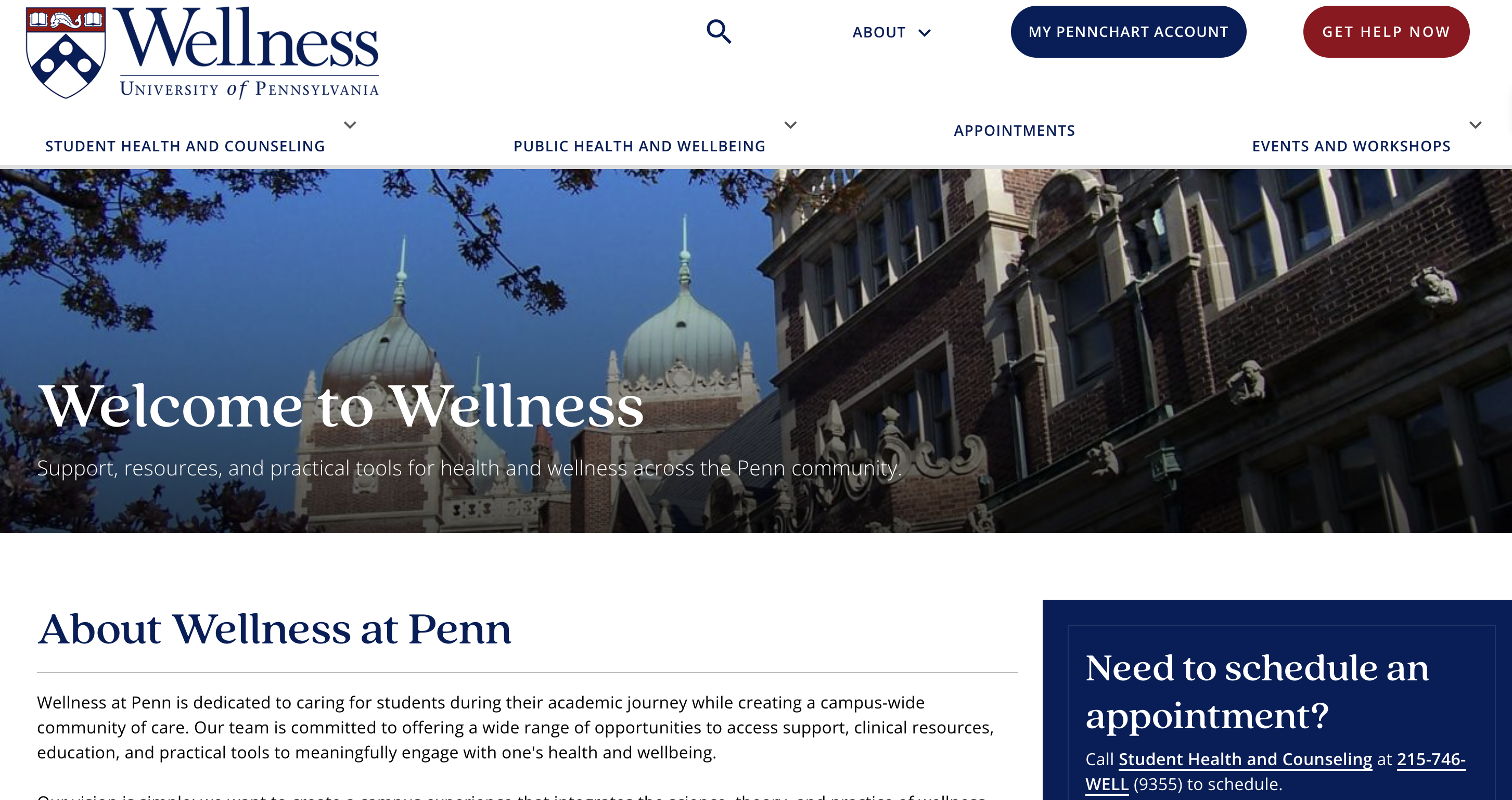Expand the About dropdown chevron
This screenshot has width=1512, height=800.
click(x=925, y=33)
